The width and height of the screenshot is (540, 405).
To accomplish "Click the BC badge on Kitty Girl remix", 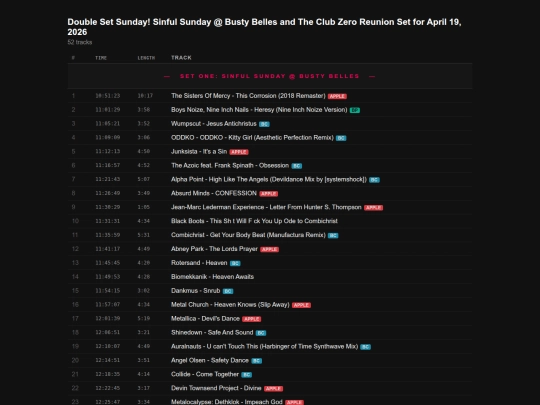I will coord(341,138).
